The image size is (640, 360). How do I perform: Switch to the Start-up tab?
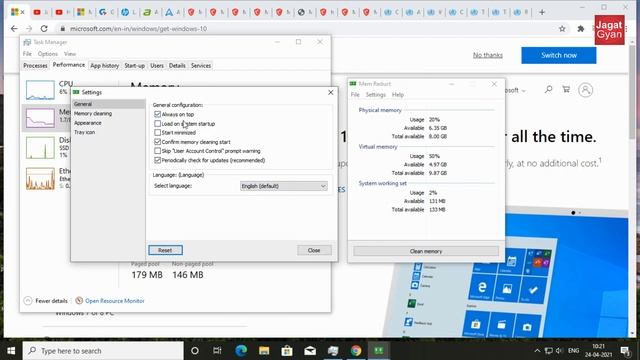[134, 66]
